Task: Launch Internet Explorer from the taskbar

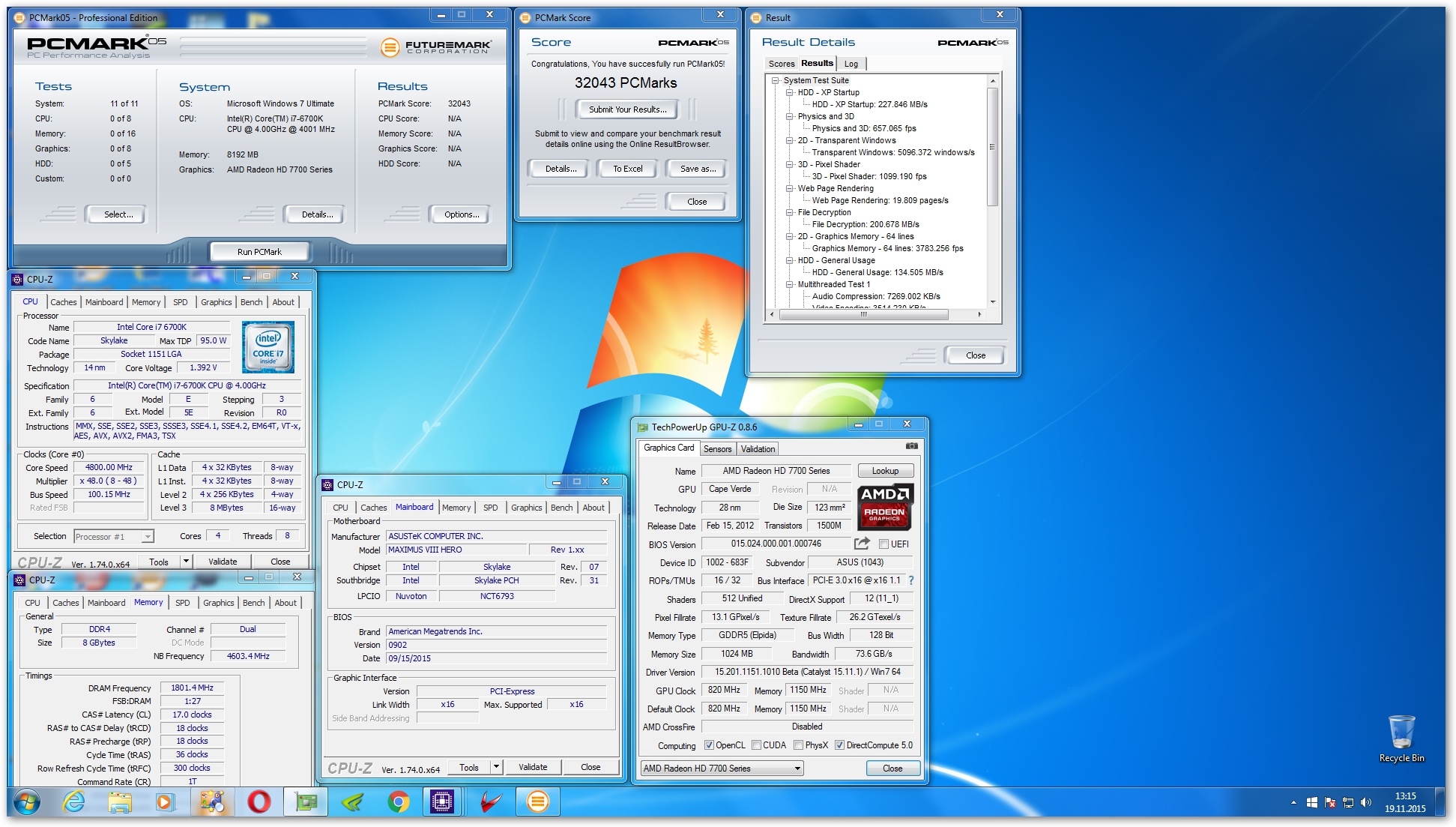Action: 73,802
